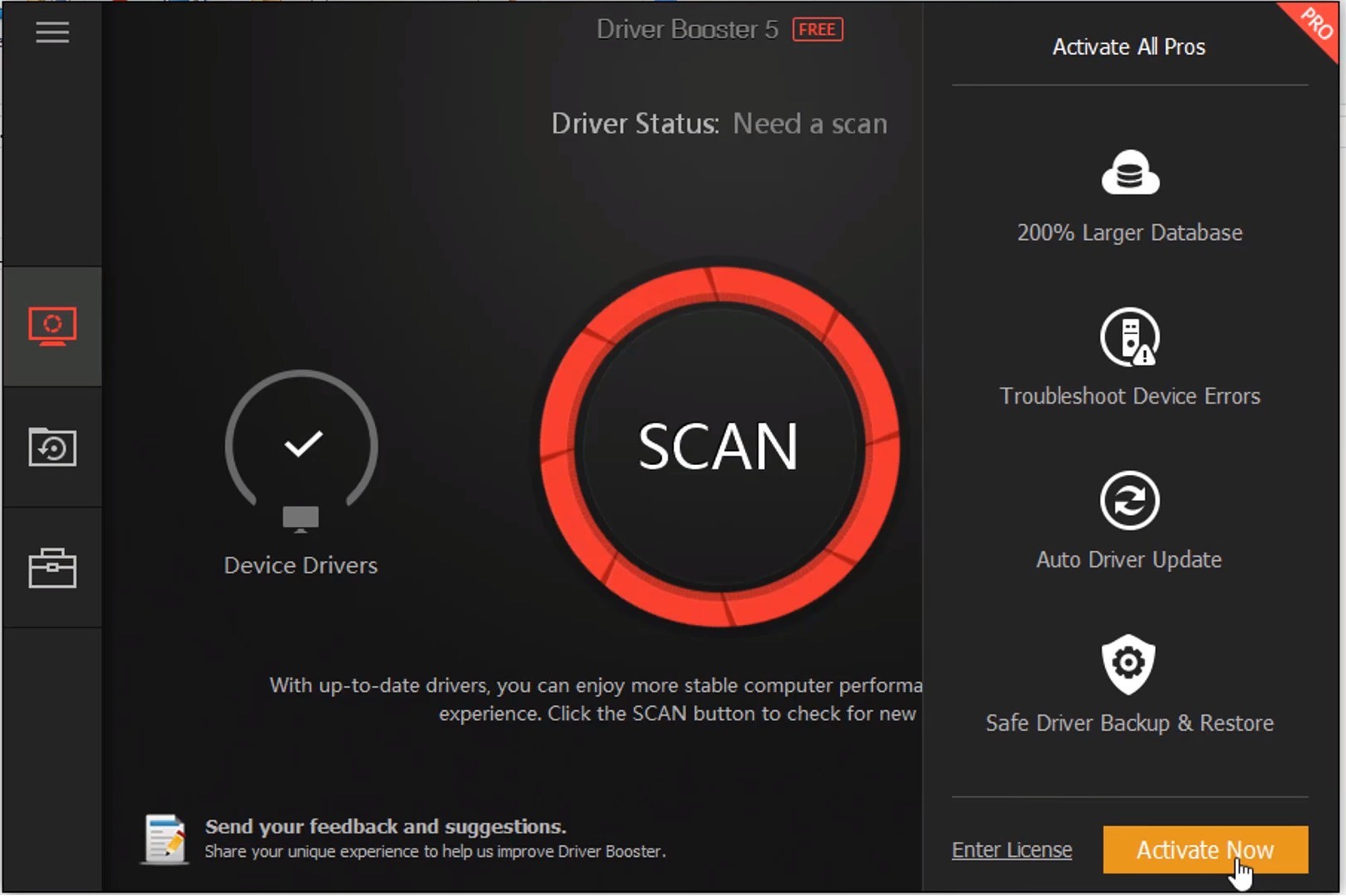Click the Auto Driver Update refresh icon
Image resolution: width=1346 pixels, height=896 pixels.
point(1129,501)
